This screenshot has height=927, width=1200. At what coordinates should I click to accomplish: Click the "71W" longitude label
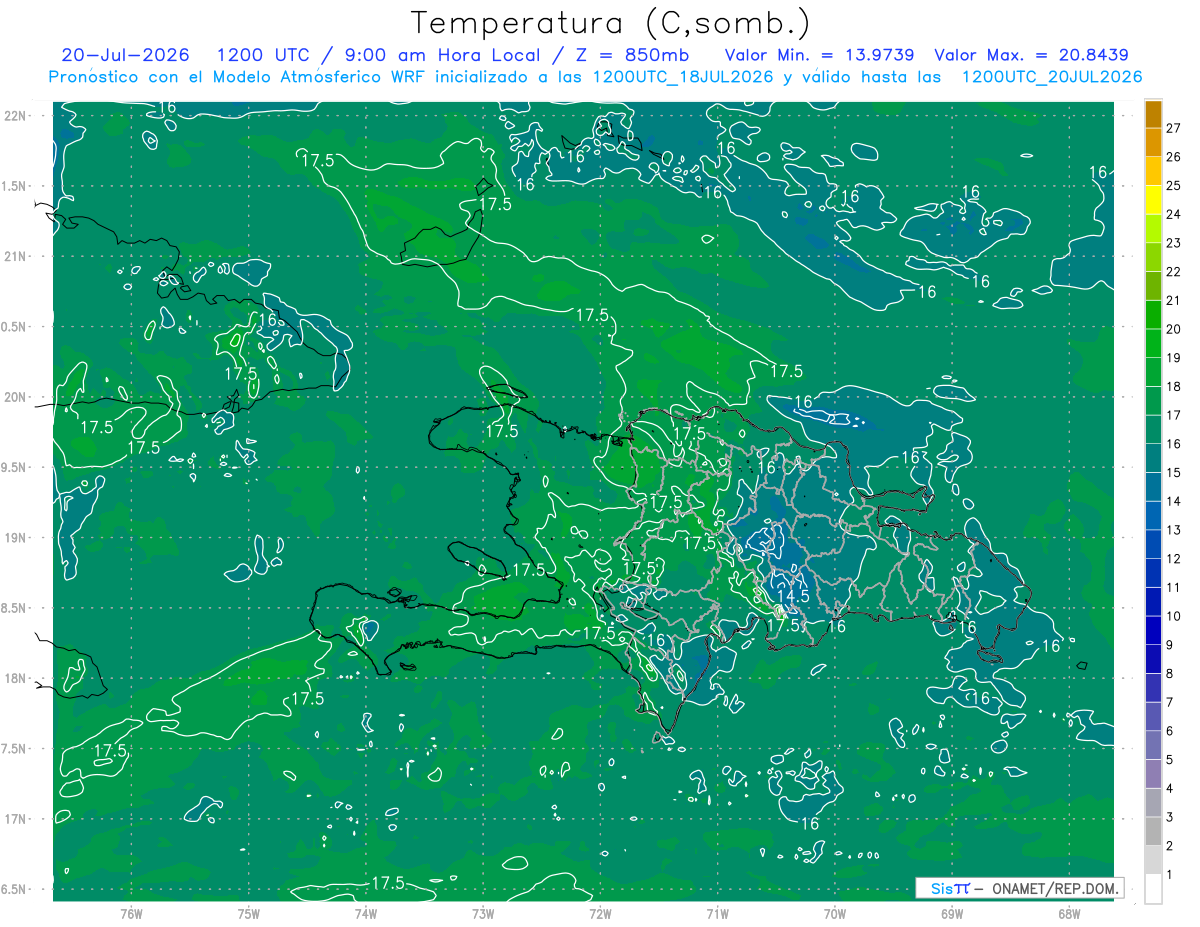717,914
